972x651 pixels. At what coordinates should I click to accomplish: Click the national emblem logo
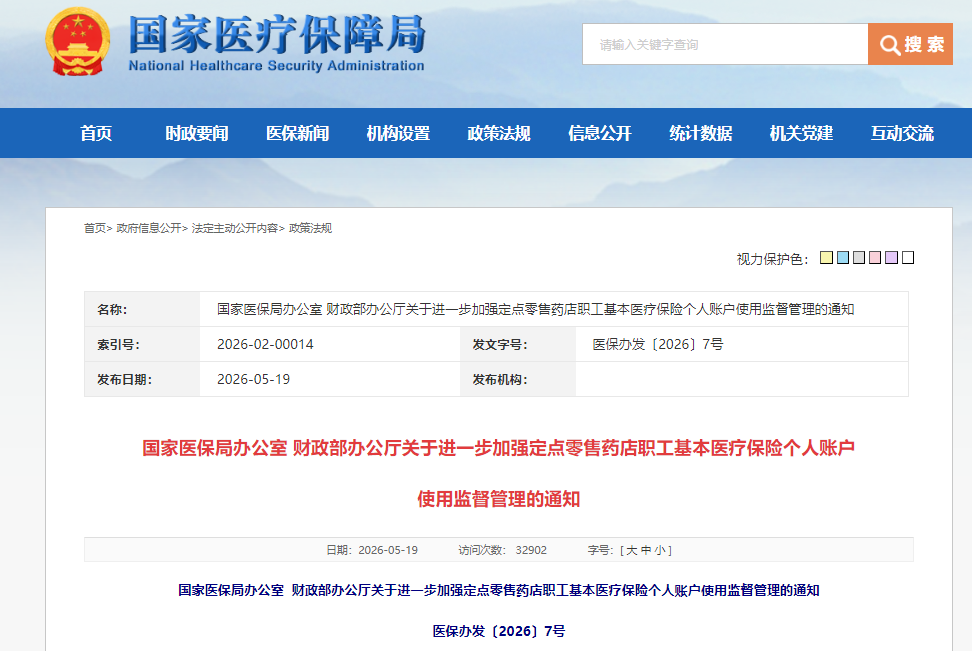click(77, 42)
